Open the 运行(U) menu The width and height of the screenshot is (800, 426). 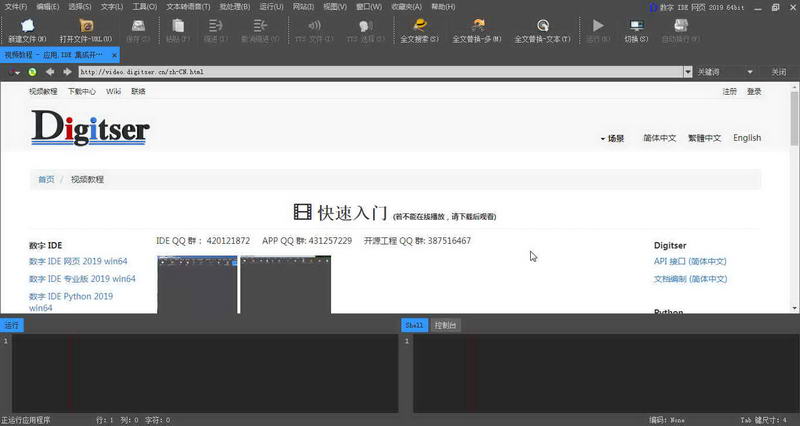[x=271, y=7]
